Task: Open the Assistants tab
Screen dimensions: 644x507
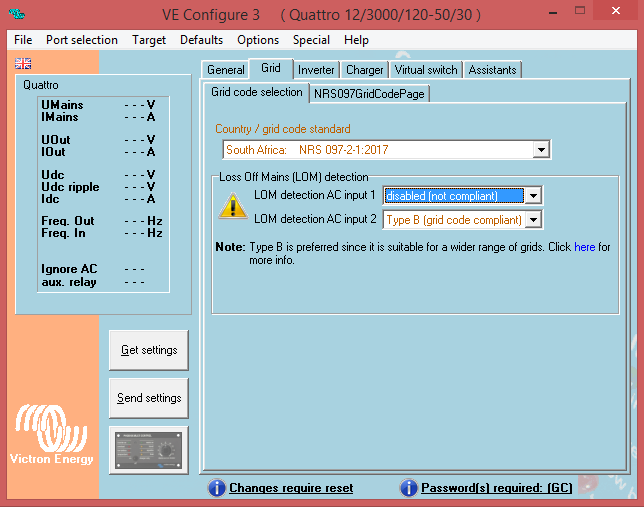Action: pos(492,70)
